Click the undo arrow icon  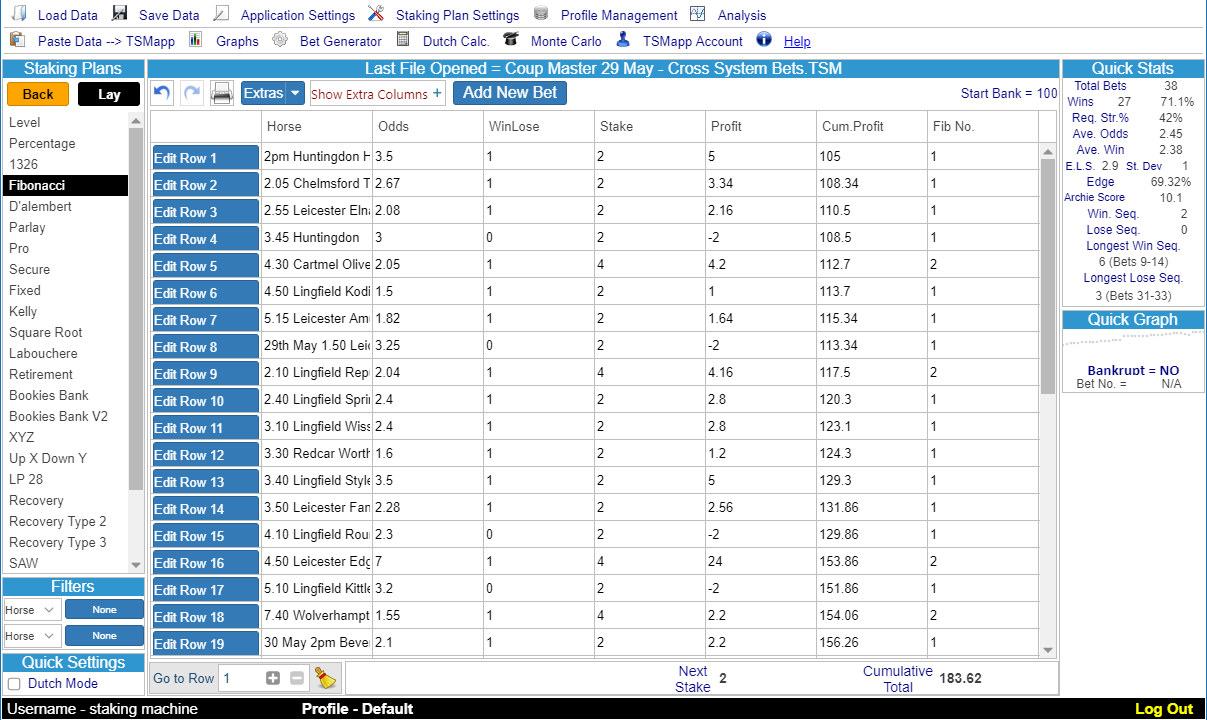point(162,93)
